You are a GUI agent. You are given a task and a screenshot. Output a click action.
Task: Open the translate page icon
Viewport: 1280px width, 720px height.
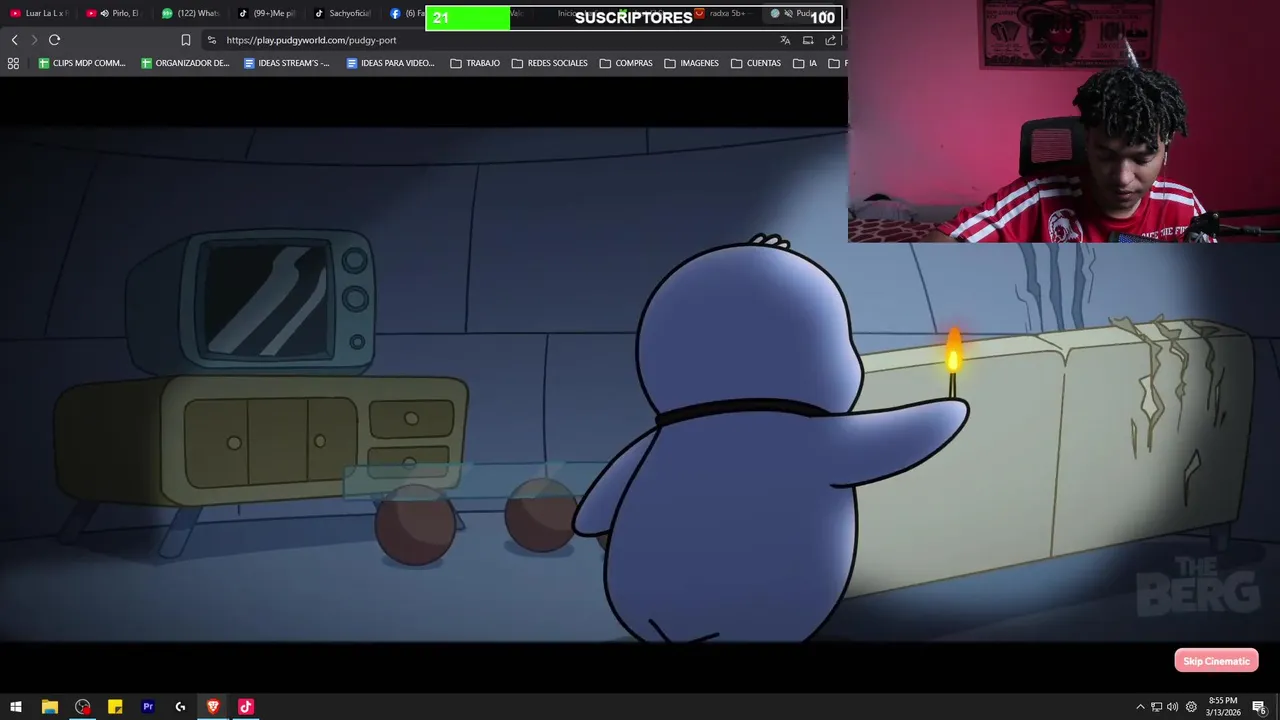(x=785, y=40)
